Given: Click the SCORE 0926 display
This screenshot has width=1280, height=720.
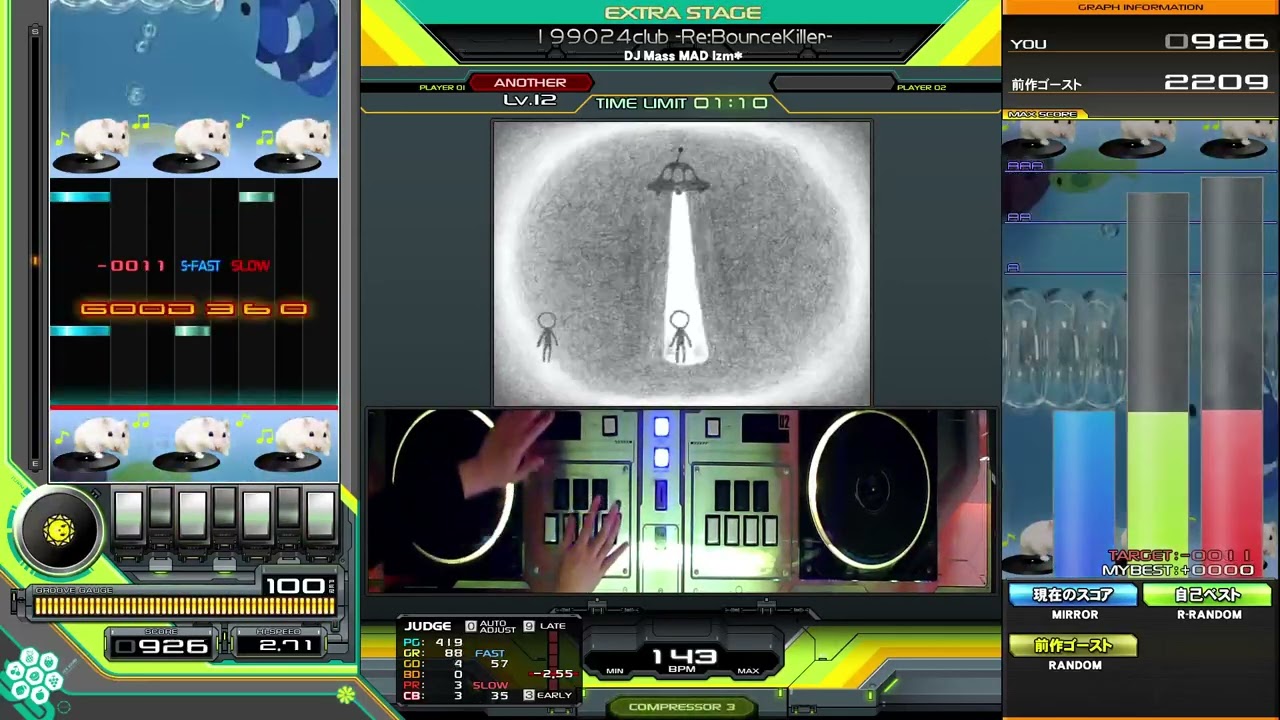Looking at the screenshot, I should pos(162,646).
